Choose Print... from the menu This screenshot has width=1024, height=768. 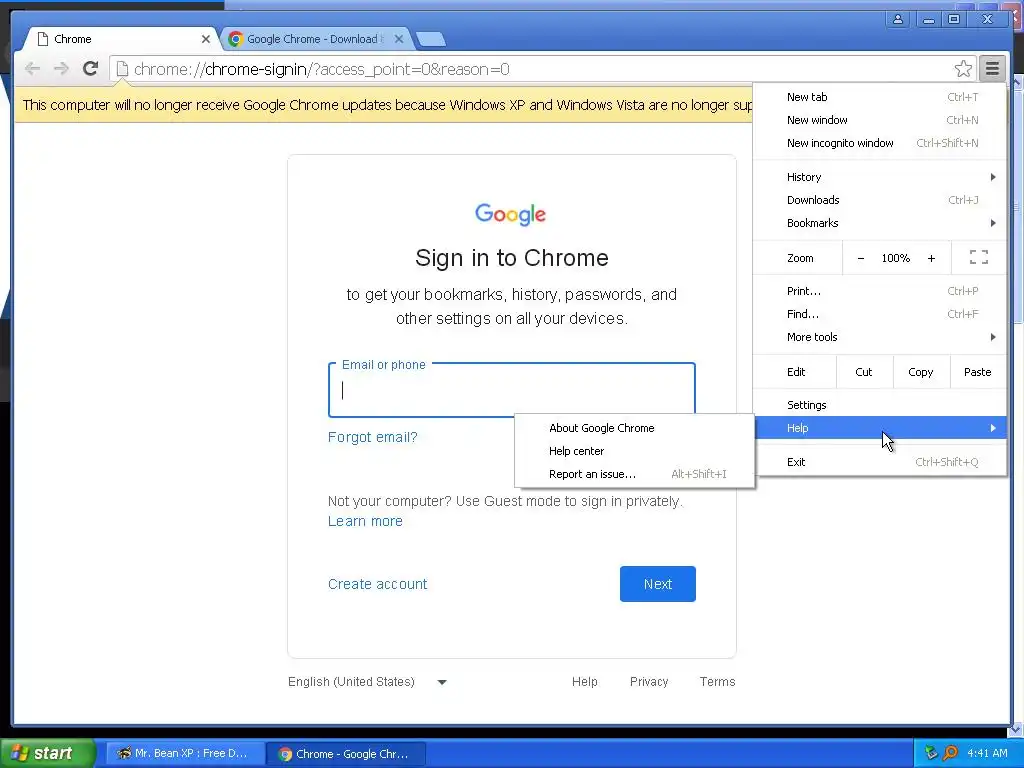click(882, 291)
